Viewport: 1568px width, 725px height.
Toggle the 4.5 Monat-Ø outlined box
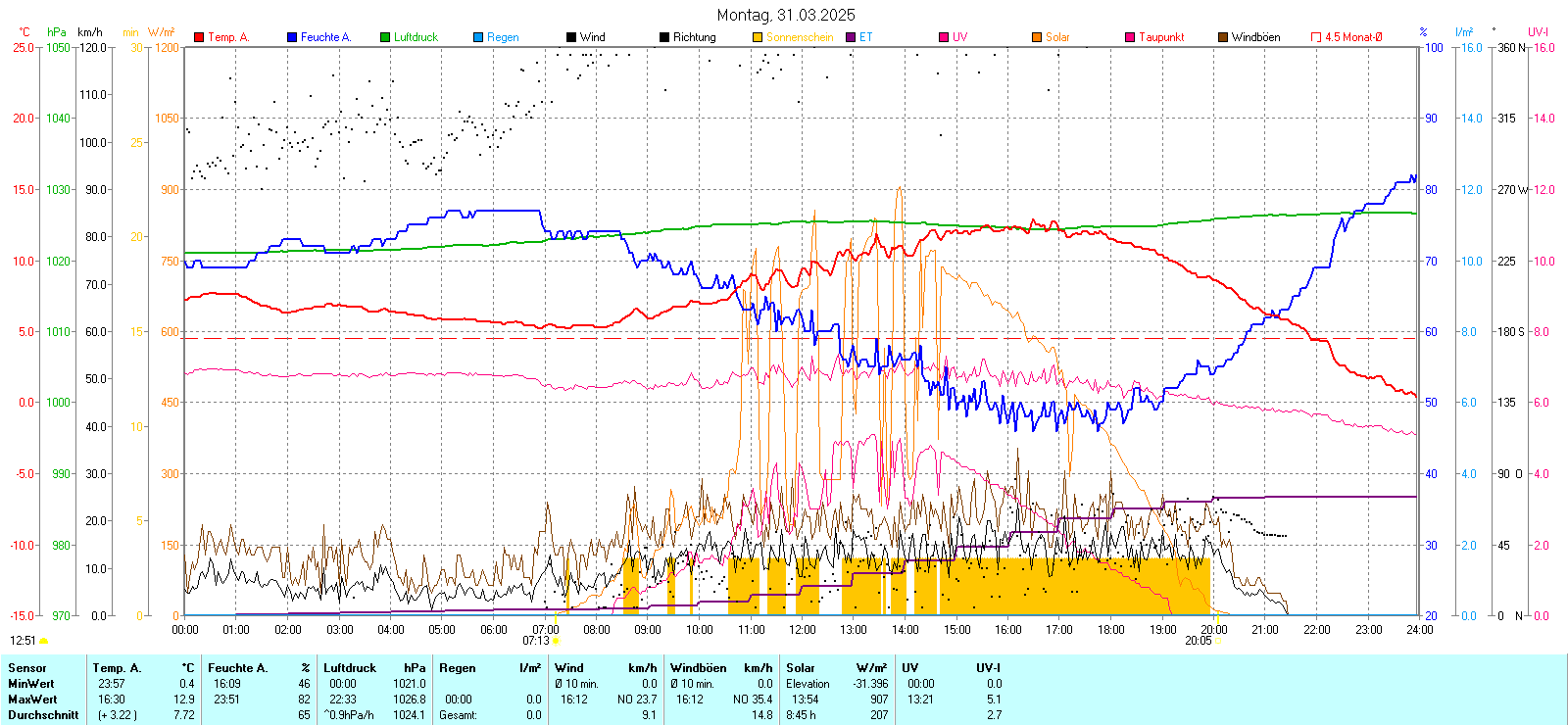pyautogui.click(x=1316, y=37)
